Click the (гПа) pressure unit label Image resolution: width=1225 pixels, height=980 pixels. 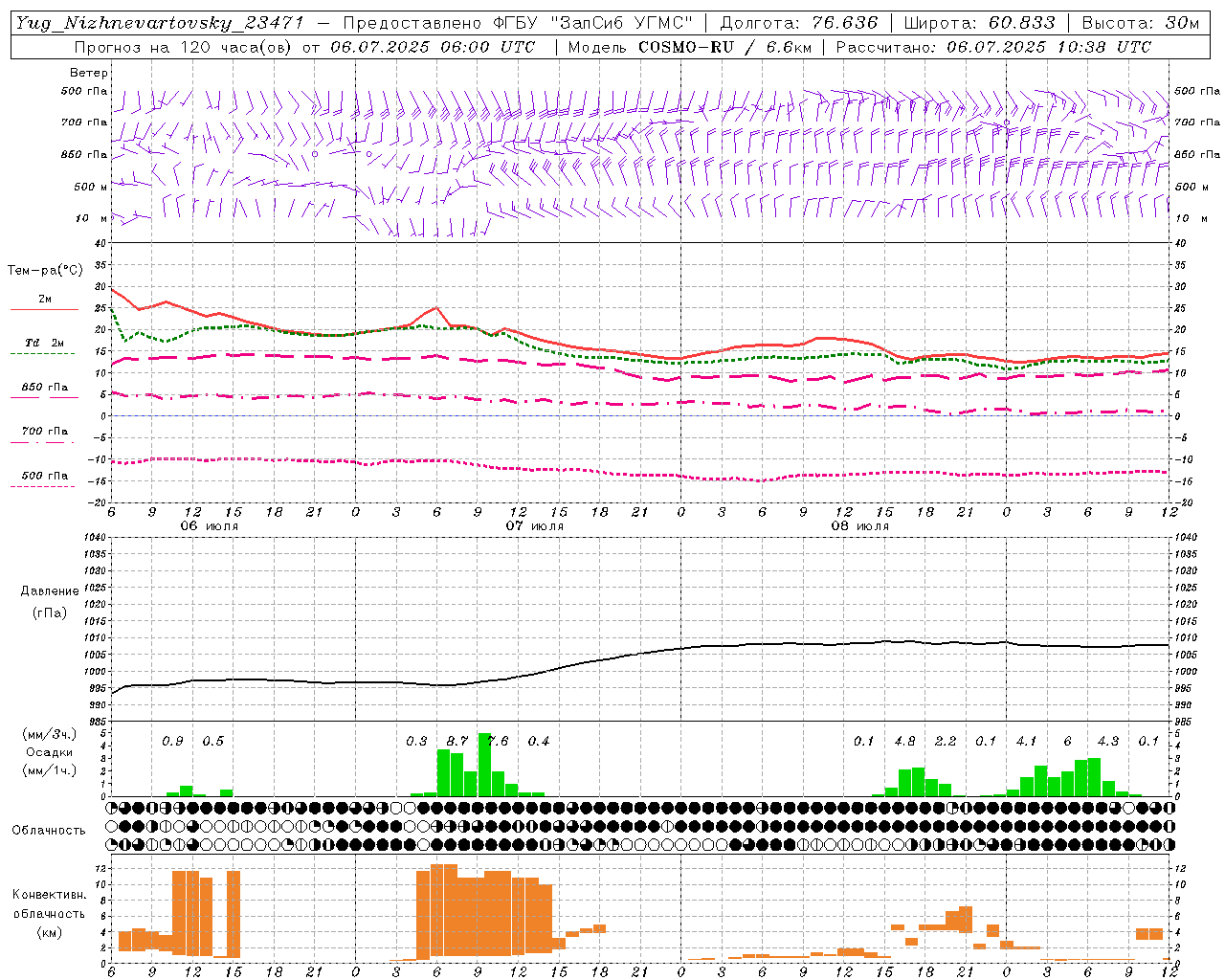pyautogui.click(x=50, y=612)
